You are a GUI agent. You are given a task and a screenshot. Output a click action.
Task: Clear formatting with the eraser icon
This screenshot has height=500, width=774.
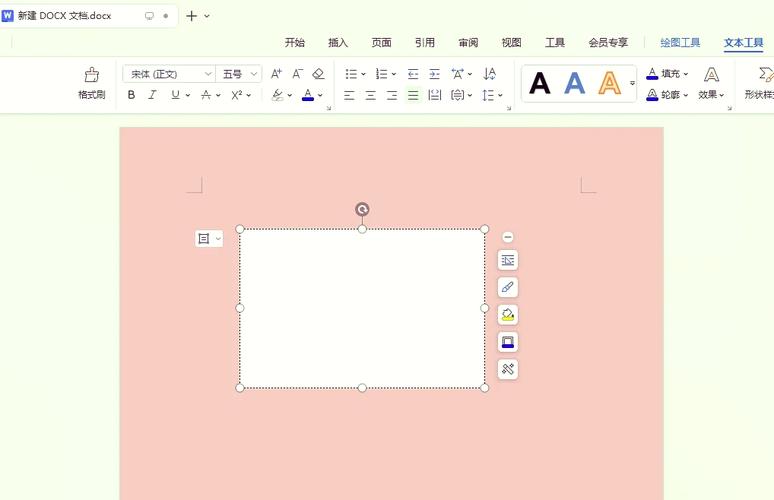pyautogui.click(x=318, y=74)
